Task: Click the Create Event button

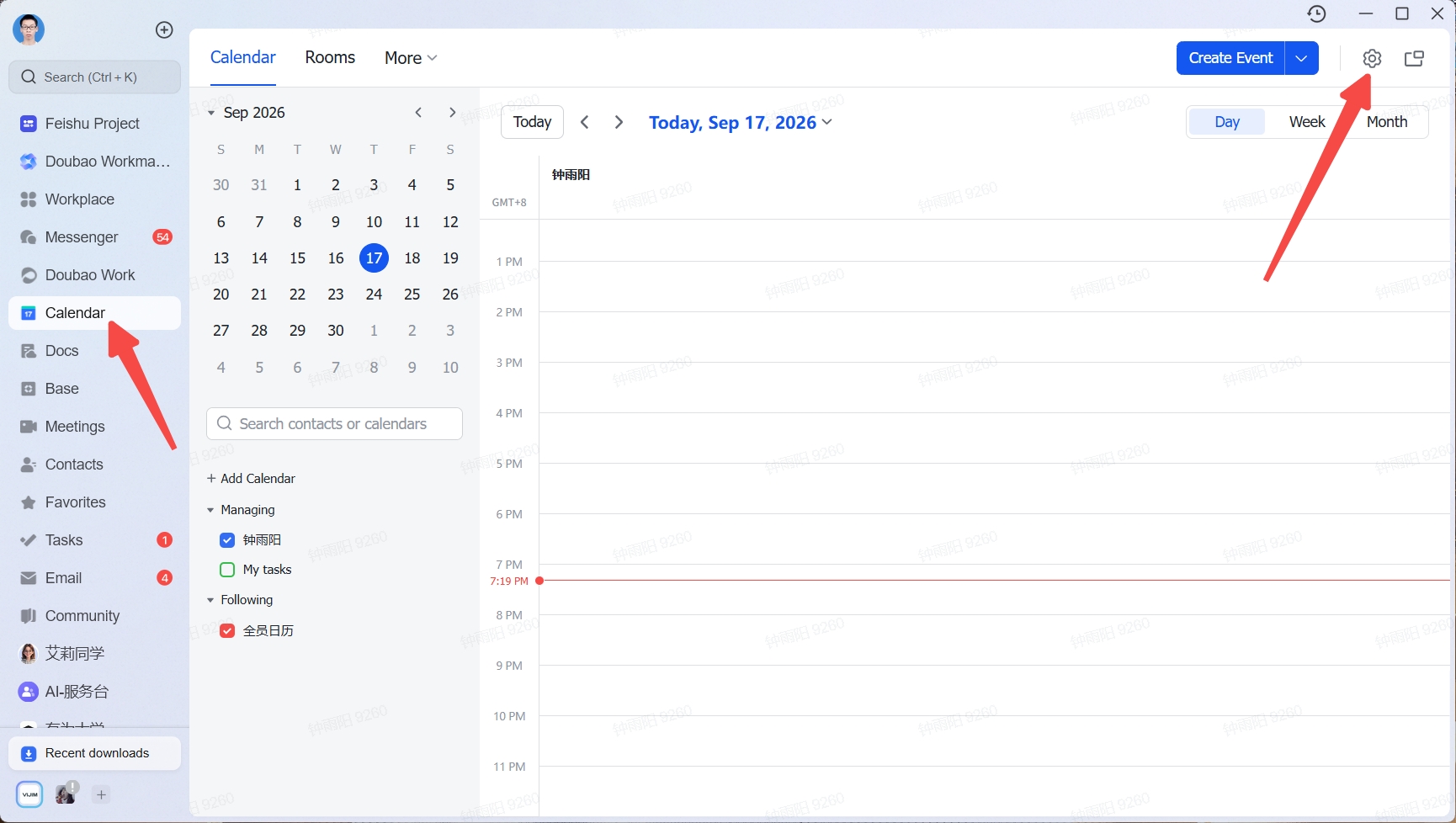Action: coord(1230,58)
